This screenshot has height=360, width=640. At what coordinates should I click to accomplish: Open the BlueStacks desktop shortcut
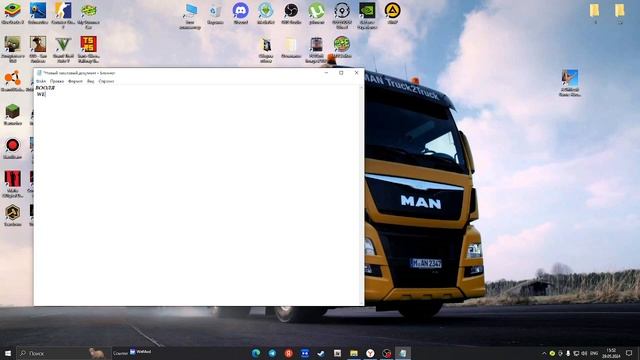pos(13,11)
